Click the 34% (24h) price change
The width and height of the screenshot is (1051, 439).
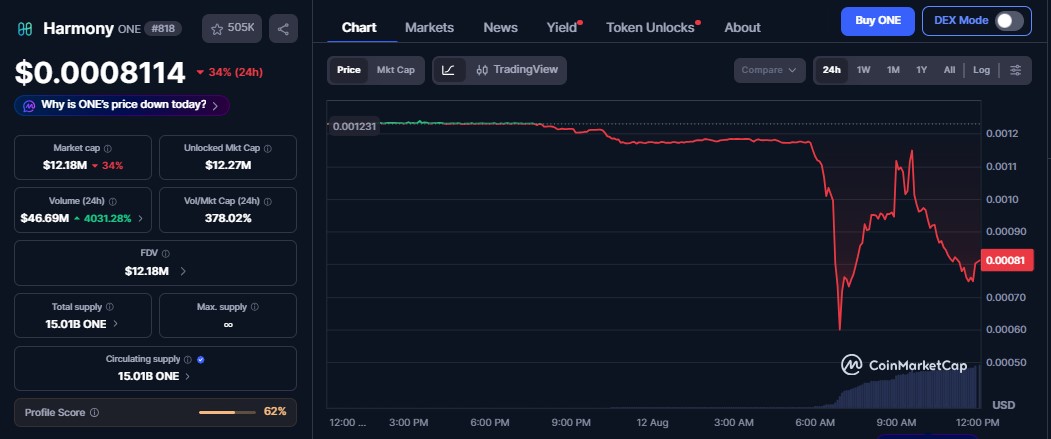[x=229, y=72]
